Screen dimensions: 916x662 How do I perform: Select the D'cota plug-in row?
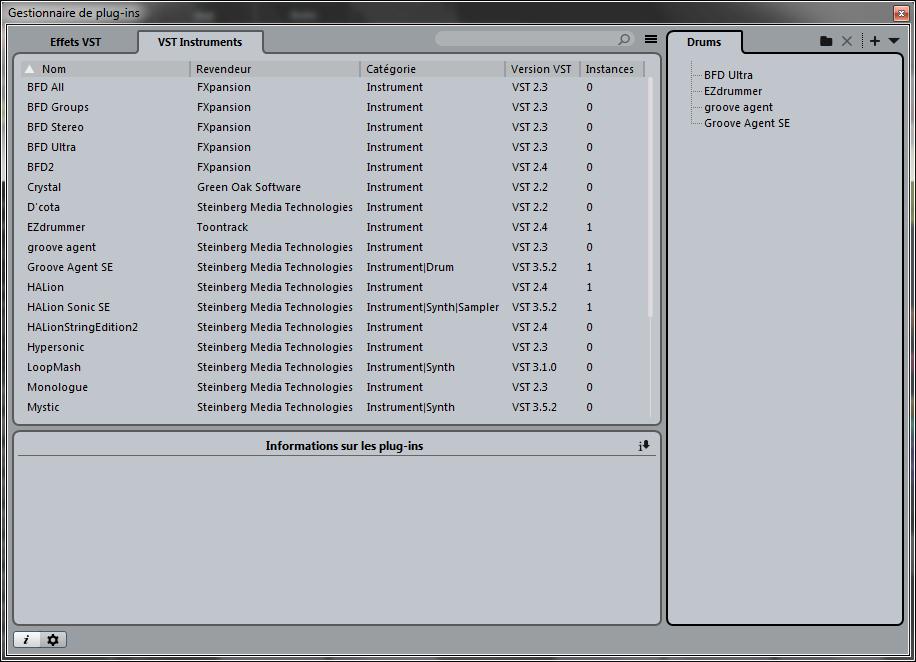coord(334,207)
